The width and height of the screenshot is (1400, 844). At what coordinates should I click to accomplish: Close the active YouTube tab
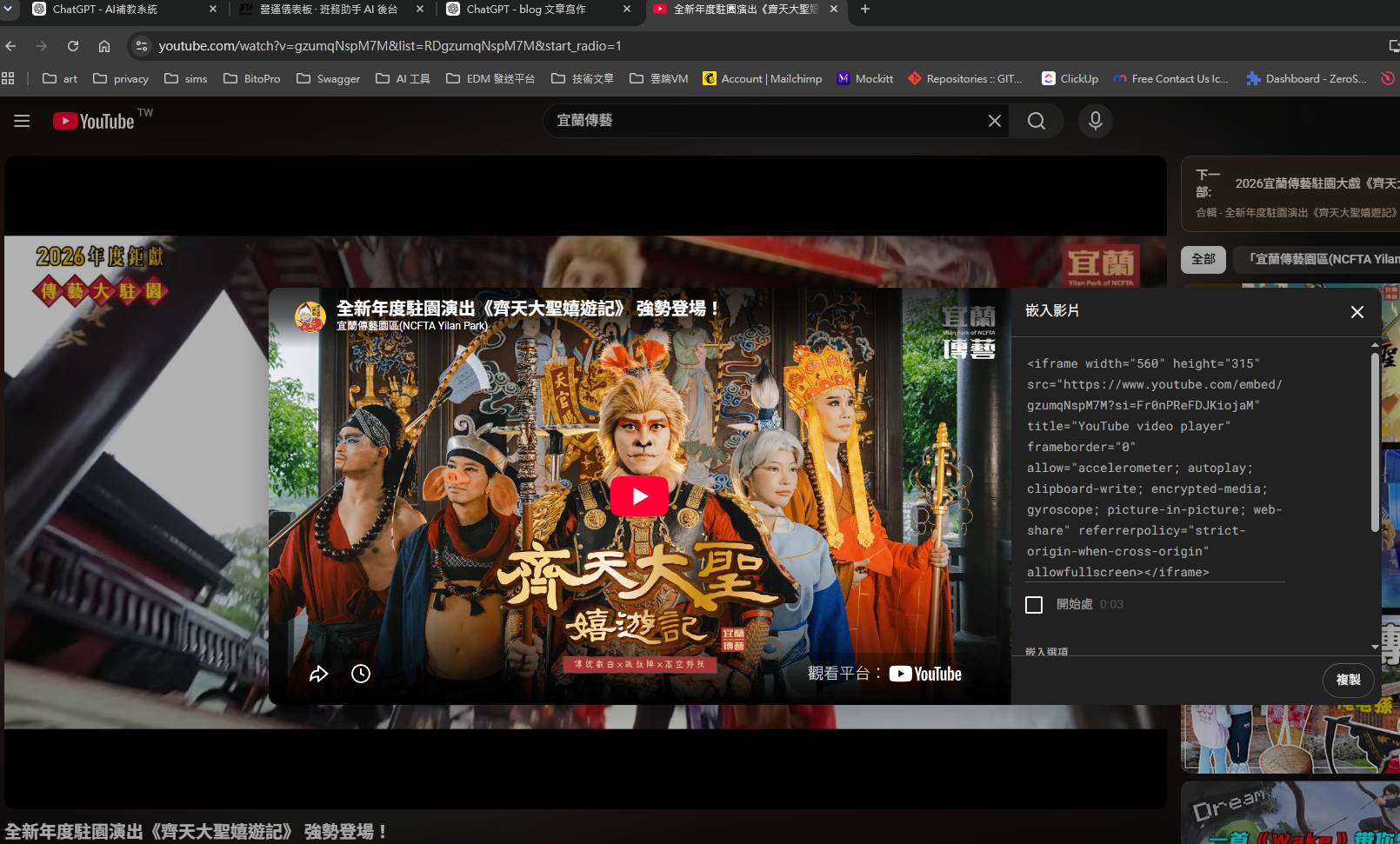pyautogui.click(x=834, y=10)
